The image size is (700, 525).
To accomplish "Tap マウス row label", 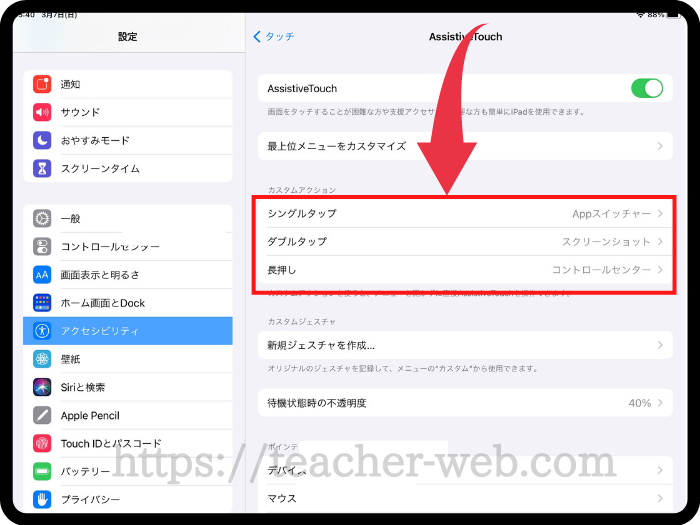I will [x=282, y=498].
